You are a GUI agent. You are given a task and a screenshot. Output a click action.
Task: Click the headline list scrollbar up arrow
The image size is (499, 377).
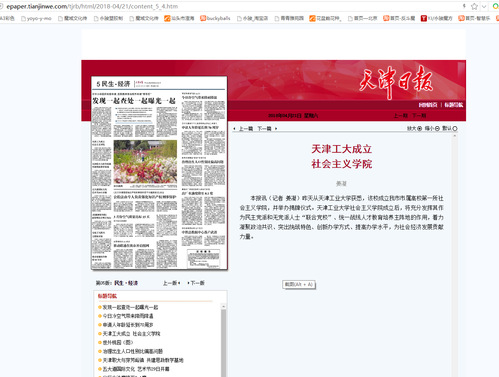point(223,306)
